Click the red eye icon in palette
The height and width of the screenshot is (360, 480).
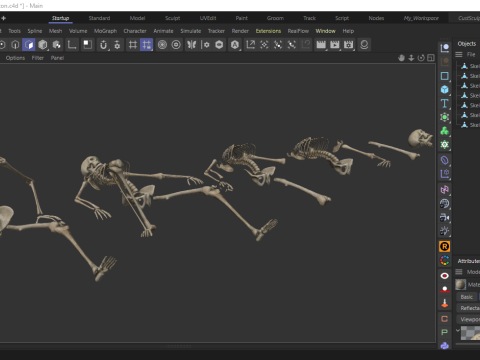[x=445, y=276]
